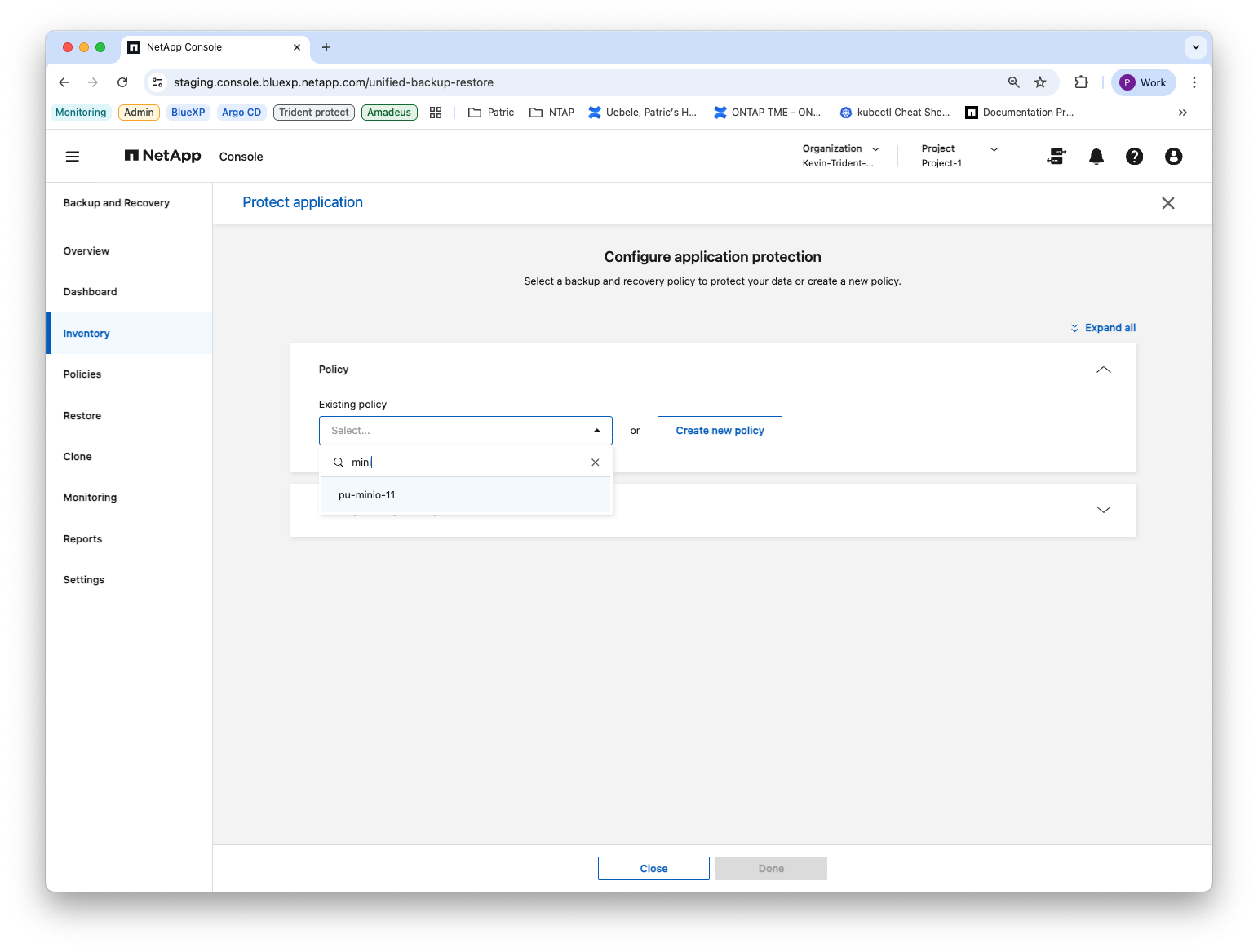
Task: Reload the current page
Action: point(122,82)
